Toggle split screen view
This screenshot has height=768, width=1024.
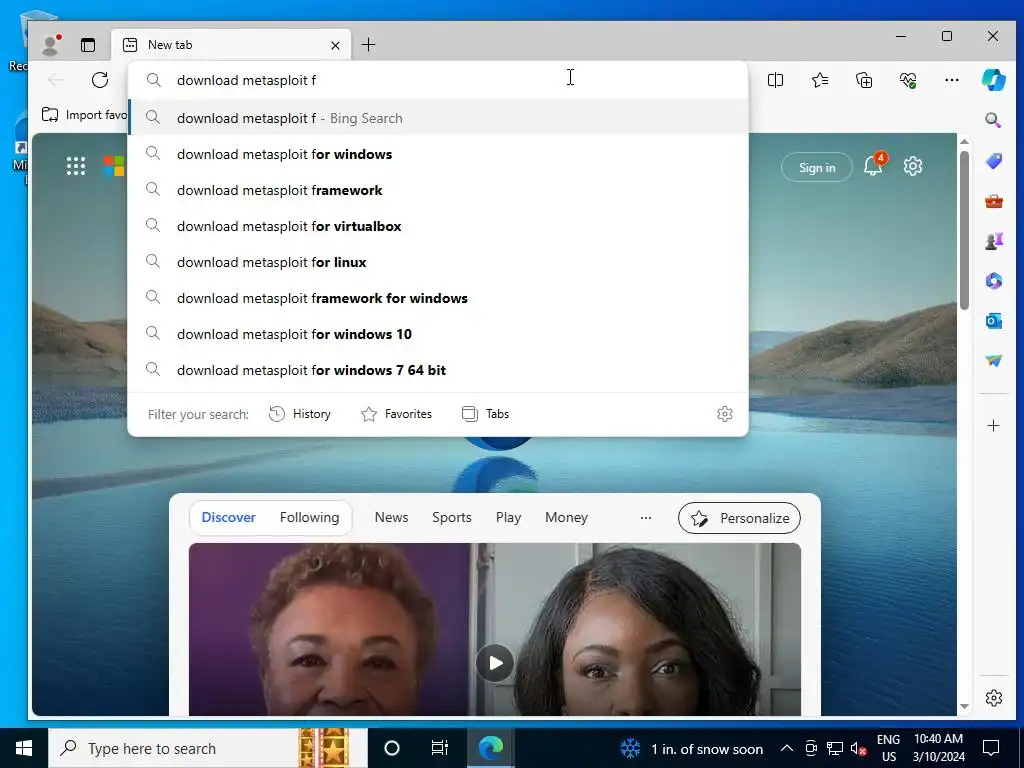pyautogui.click(x=775, y=80)
